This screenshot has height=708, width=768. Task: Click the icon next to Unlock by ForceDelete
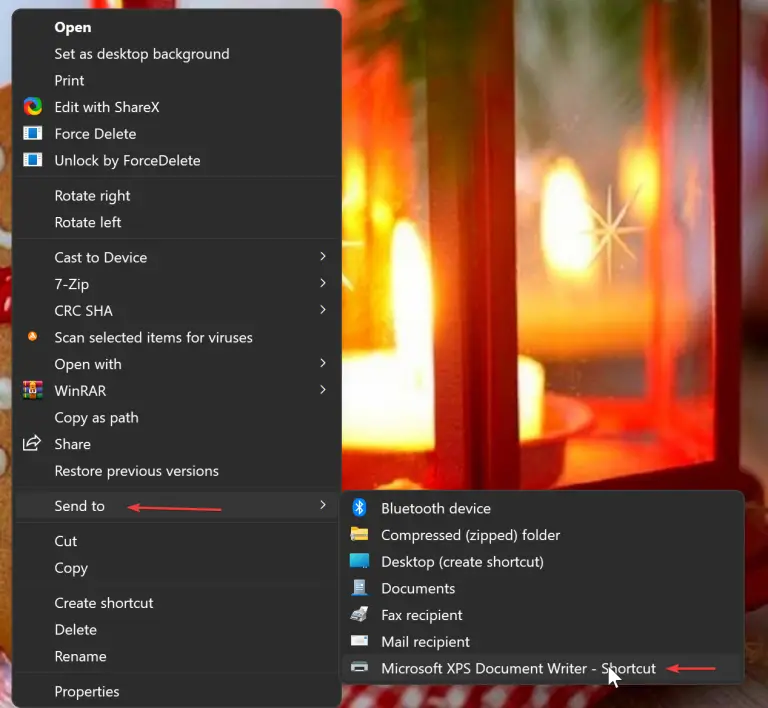pos(33,160)
